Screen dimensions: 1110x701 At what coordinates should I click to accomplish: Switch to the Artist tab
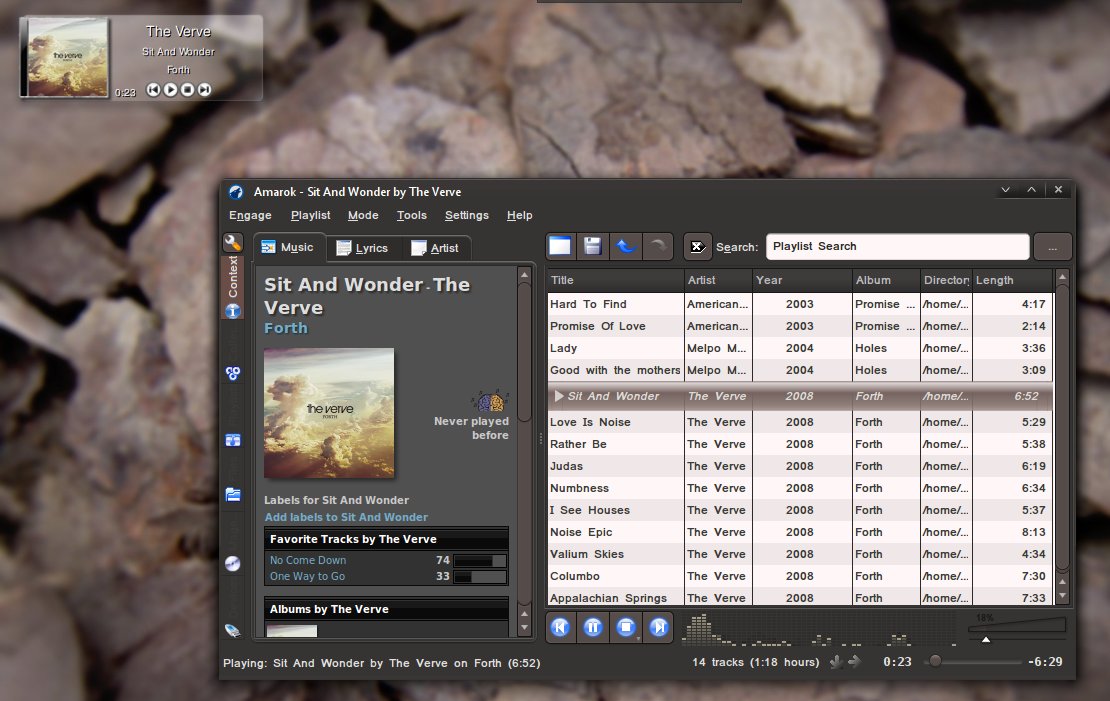(435, 248)
